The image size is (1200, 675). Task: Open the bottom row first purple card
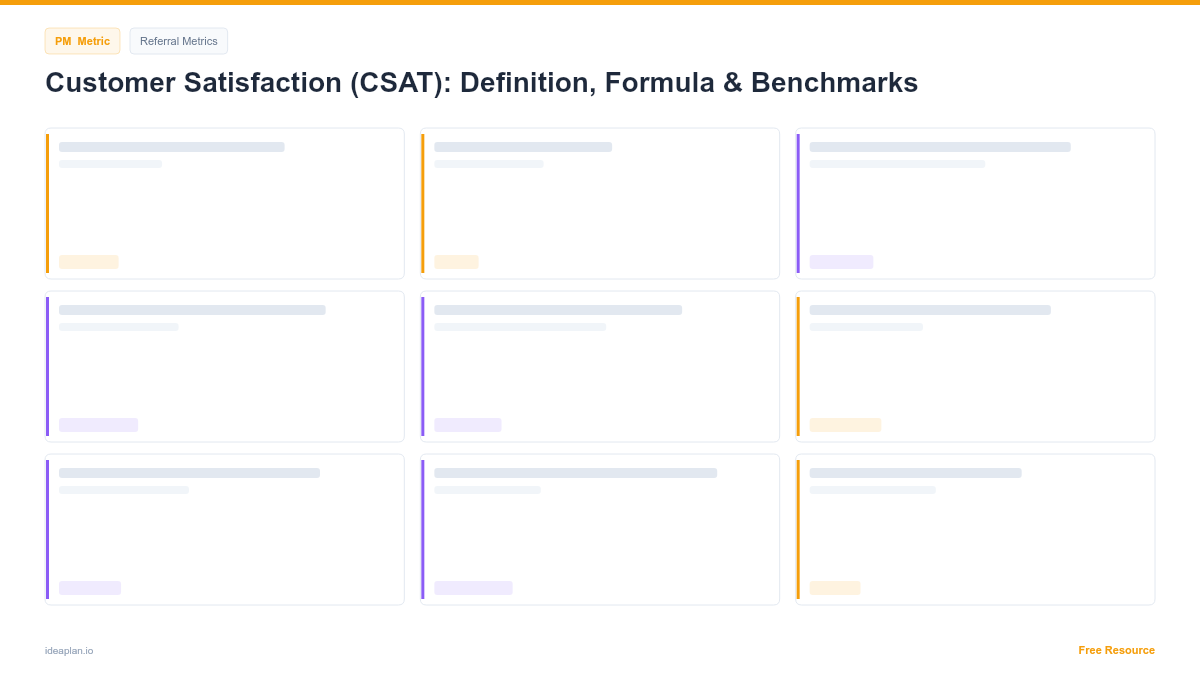(x=225, y=529)
